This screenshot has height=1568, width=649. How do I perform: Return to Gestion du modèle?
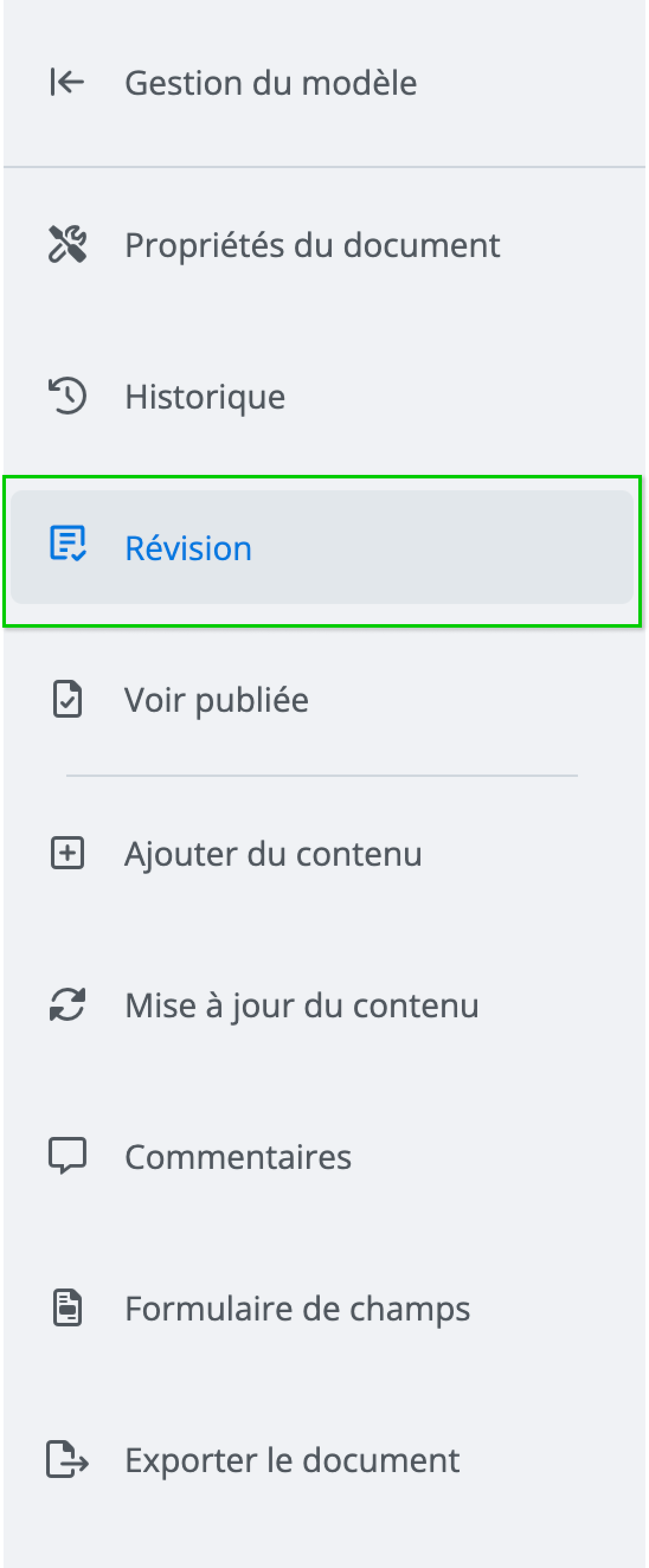(270, 83)
